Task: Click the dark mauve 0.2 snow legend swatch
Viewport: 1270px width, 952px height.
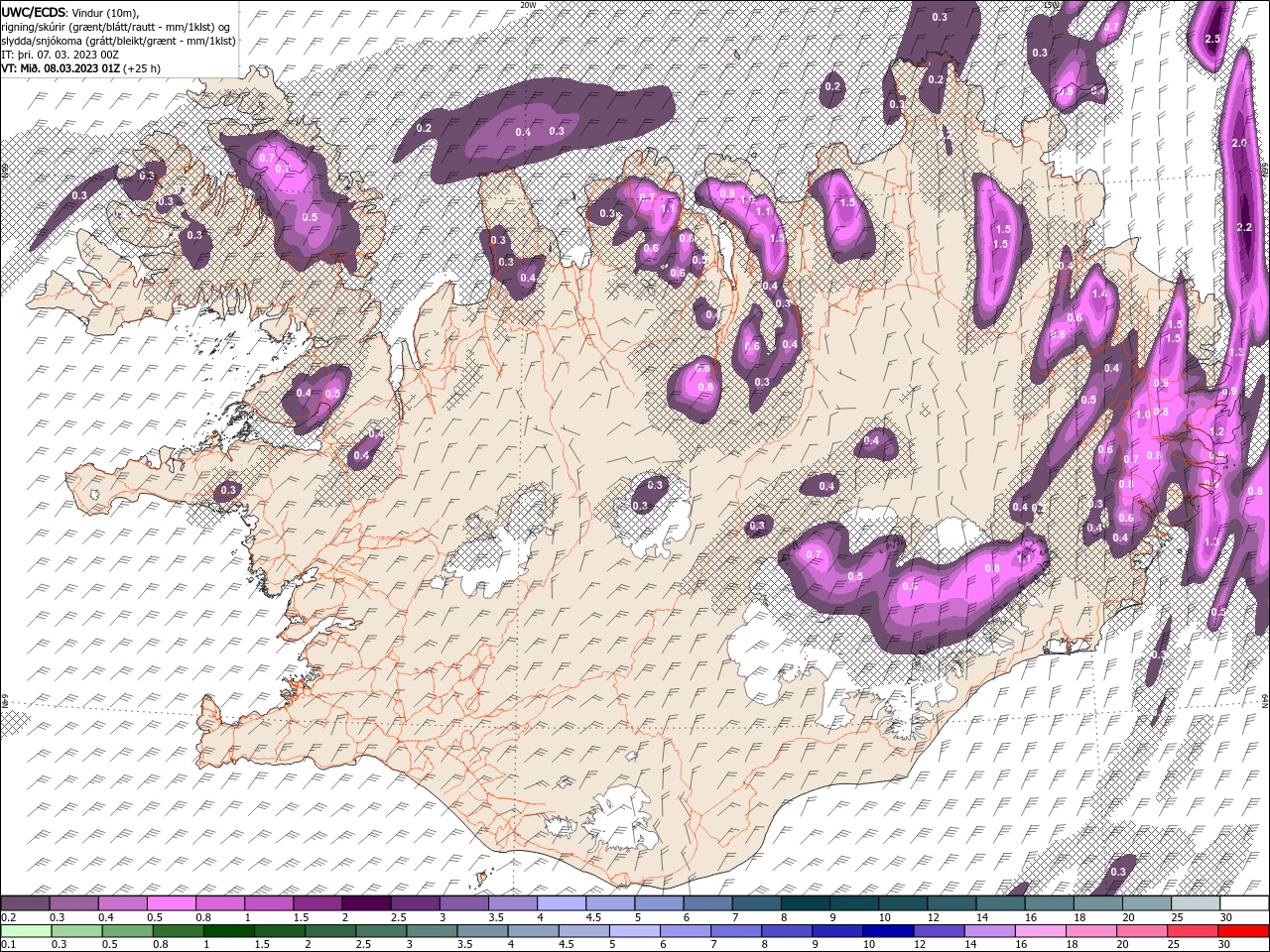Action: coord(27,903)
